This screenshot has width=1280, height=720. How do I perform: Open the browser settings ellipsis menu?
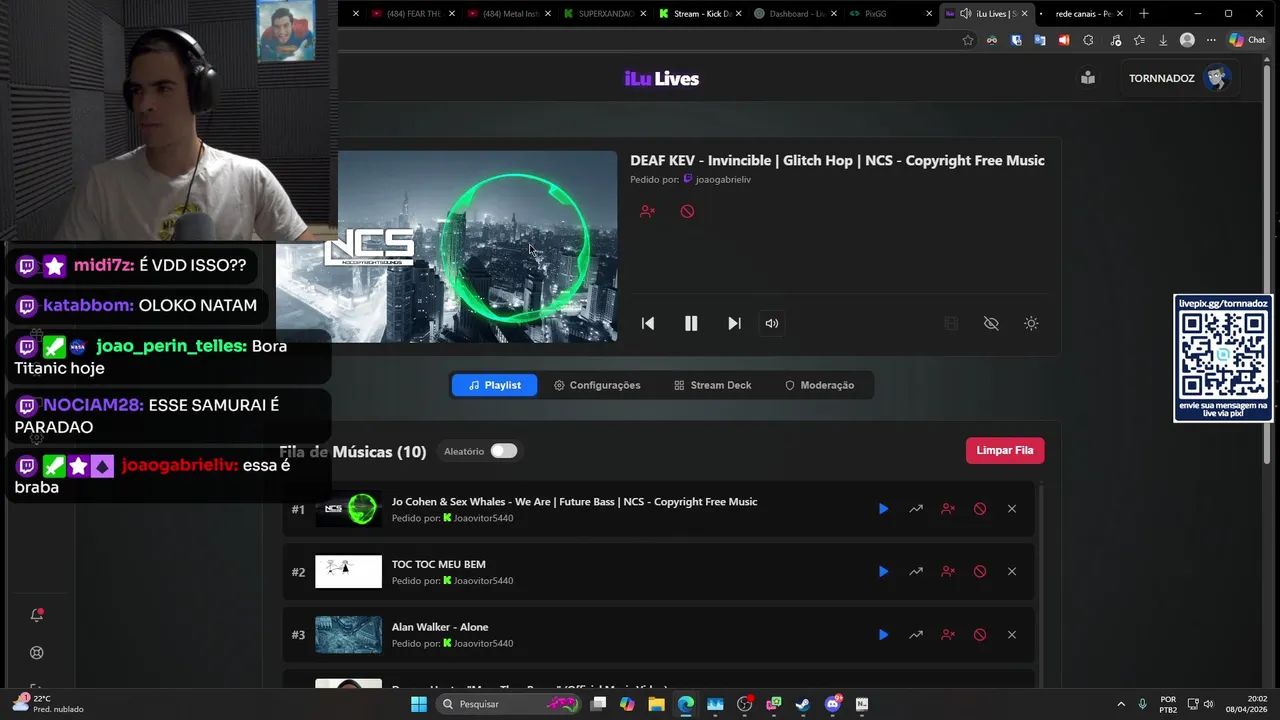pos(1211,40)
